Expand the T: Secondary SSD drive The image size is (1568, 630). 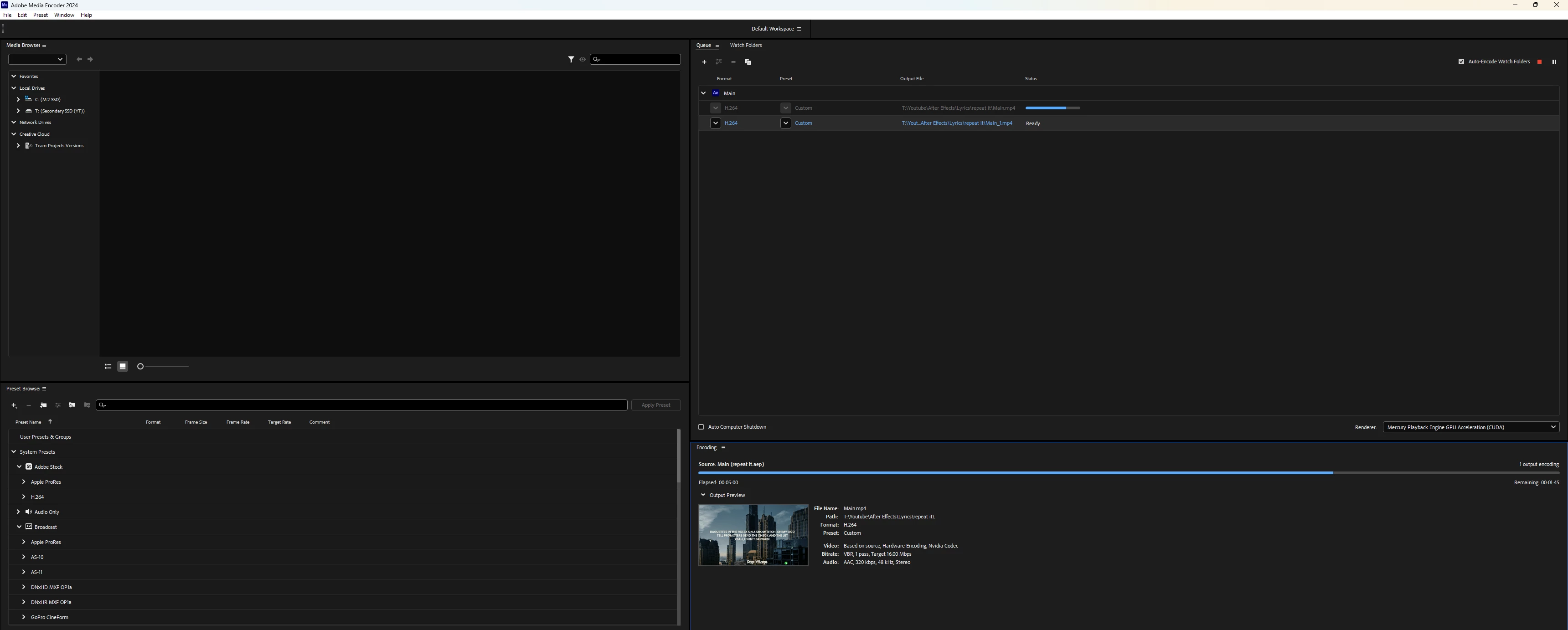[x=18, y=111]
